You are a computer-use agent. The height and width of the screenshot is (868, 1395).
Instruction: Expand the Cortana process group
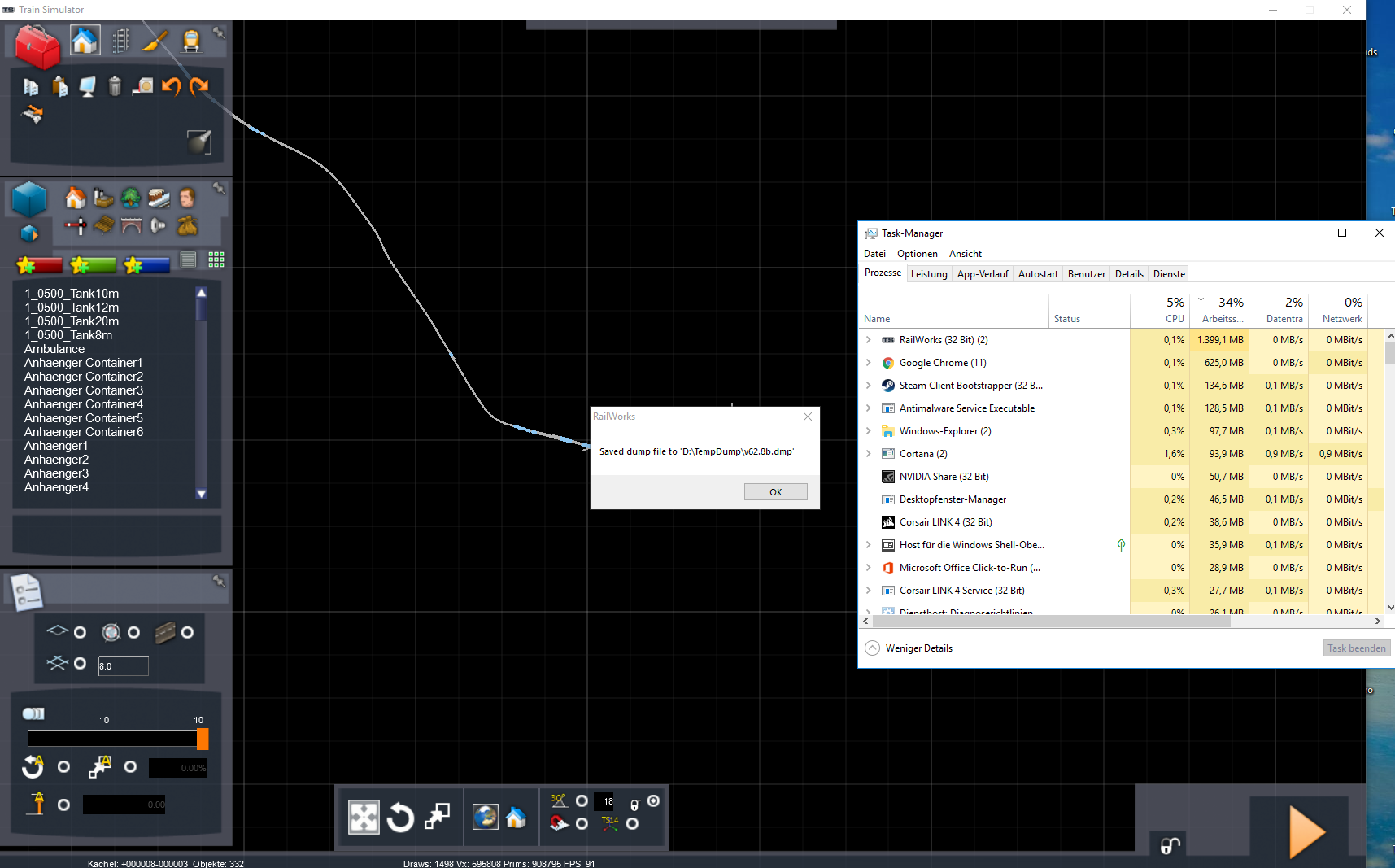pyautogui.click(x=869, y=454)
